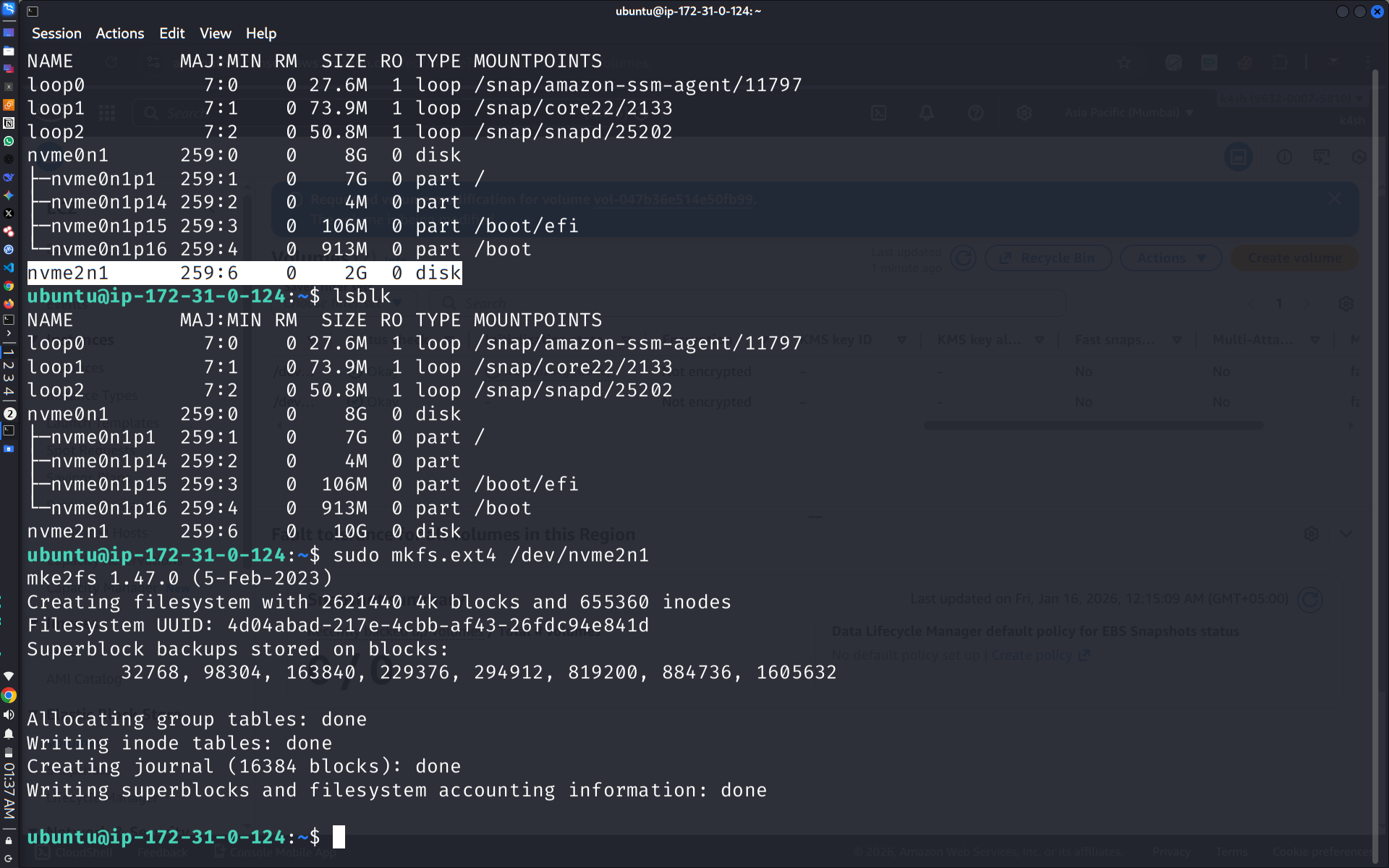
Task: Switch to workspace 3
Action: pyautogui.click(x=9, y=378)
